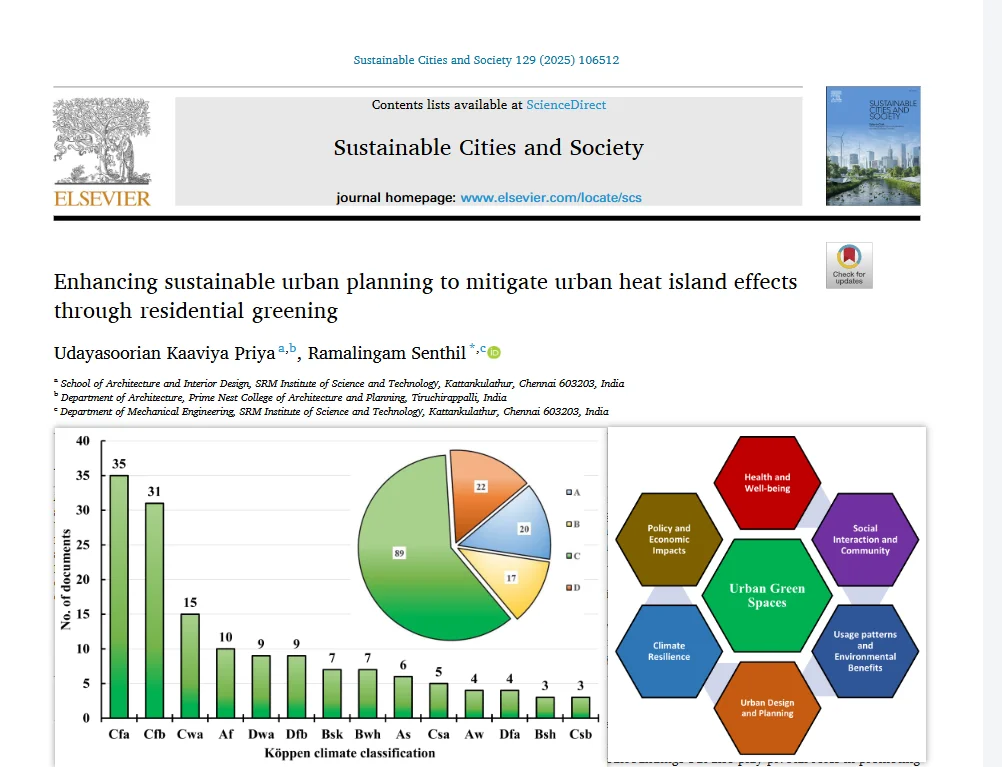Viewport: 1002px width, 767px height.
Task: Click the School of Architecture affiliation line
Action: [x=339, y=384]
